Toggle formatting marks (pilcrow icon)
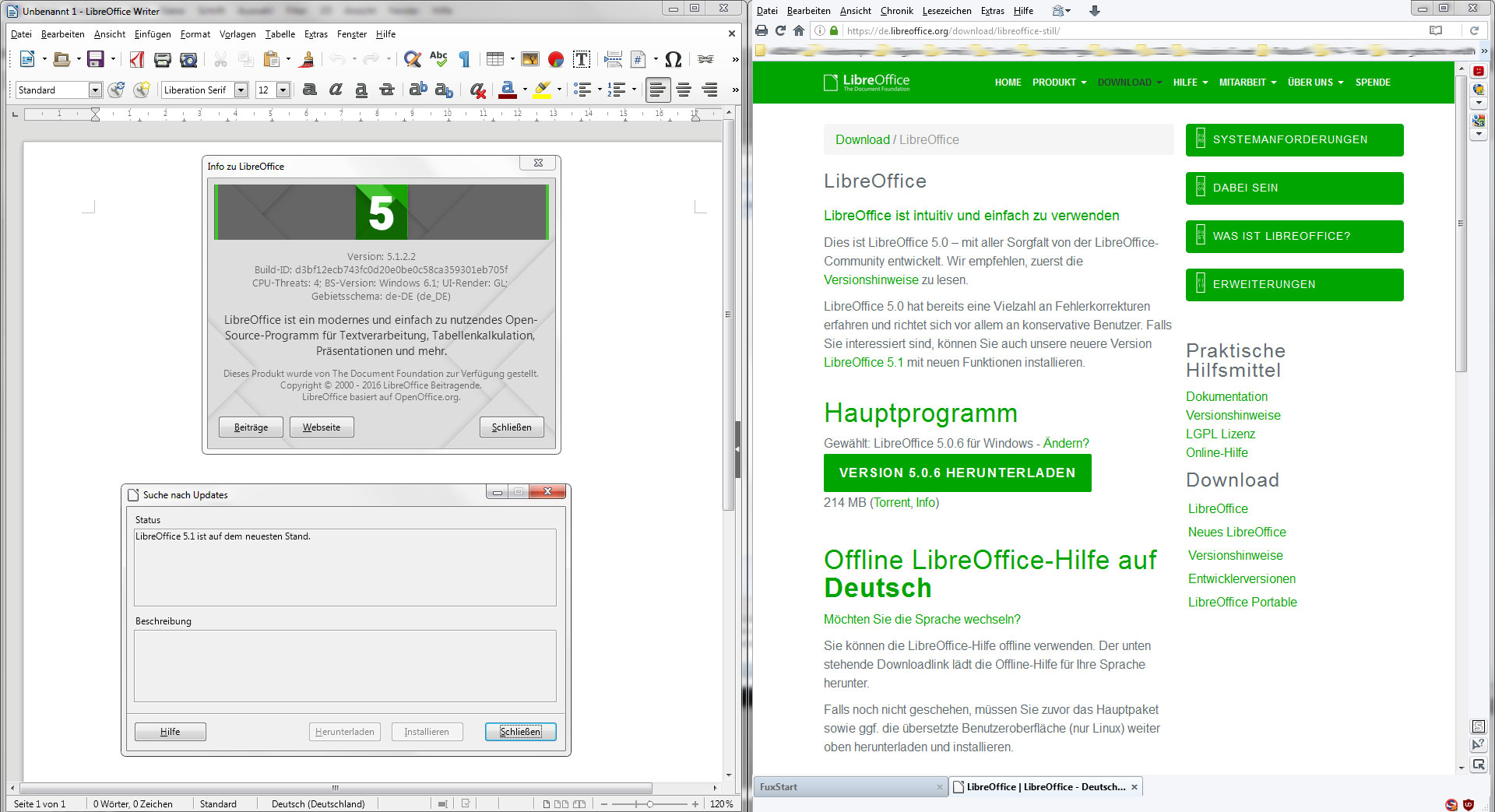Screen dimensions: 1495x812 (x=465, y=59)
